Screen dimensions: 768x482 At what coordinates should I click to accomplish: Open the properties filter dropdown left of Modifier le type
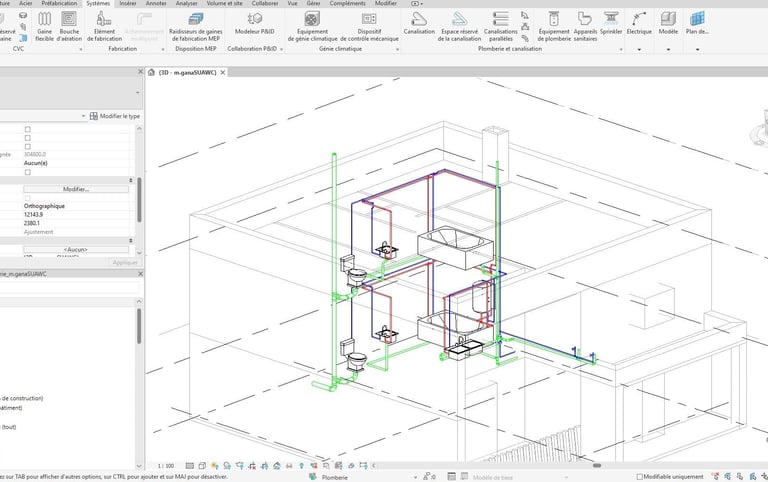coord(83,116)
